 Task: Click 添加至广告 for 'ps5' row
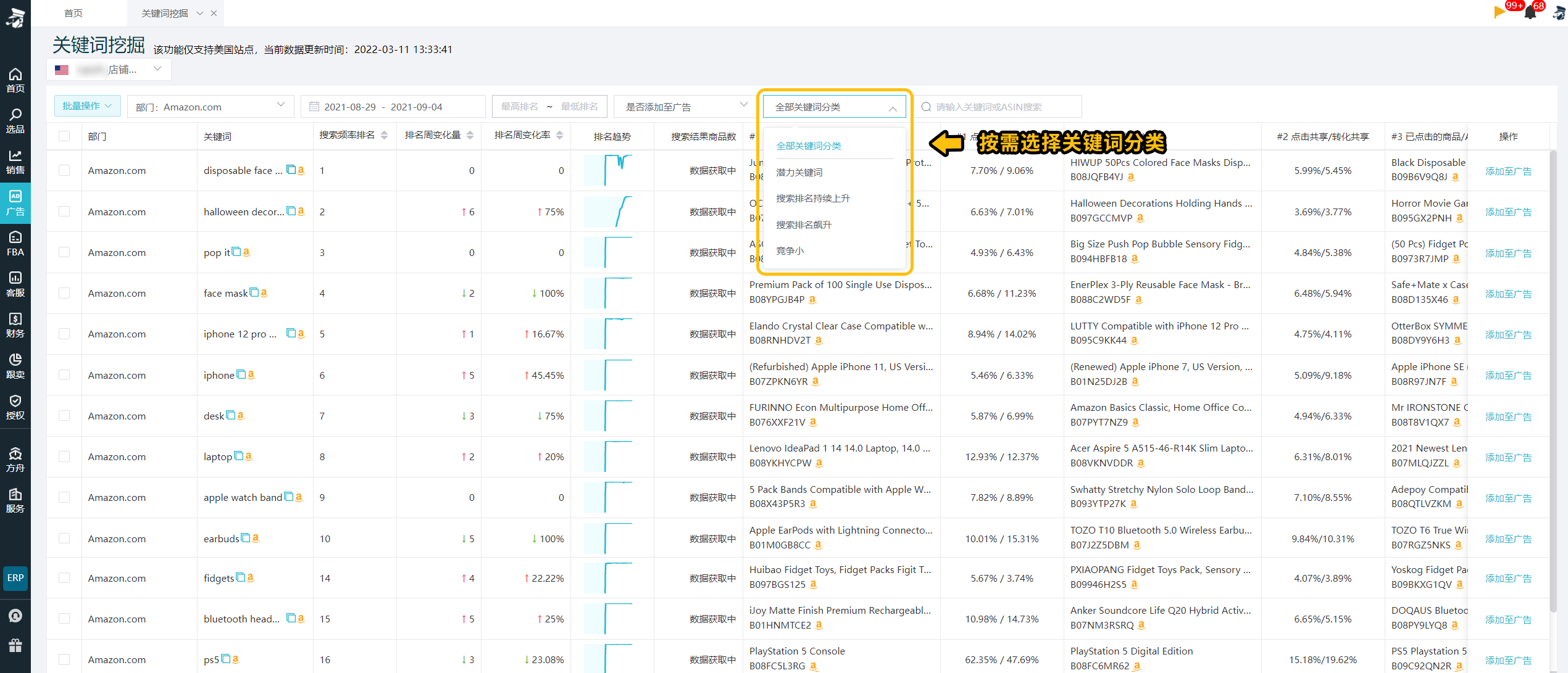click(x=1508, y=660)
